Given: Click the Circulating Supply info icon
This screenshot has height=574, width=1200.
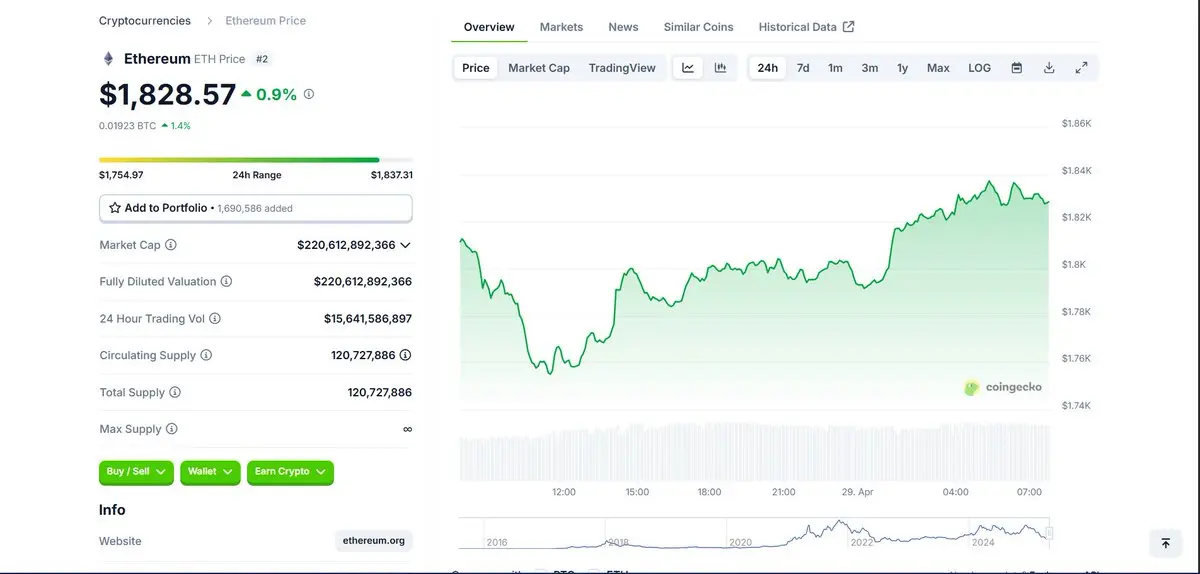Looking at the screenshot, I should click(x=206, y=355).
